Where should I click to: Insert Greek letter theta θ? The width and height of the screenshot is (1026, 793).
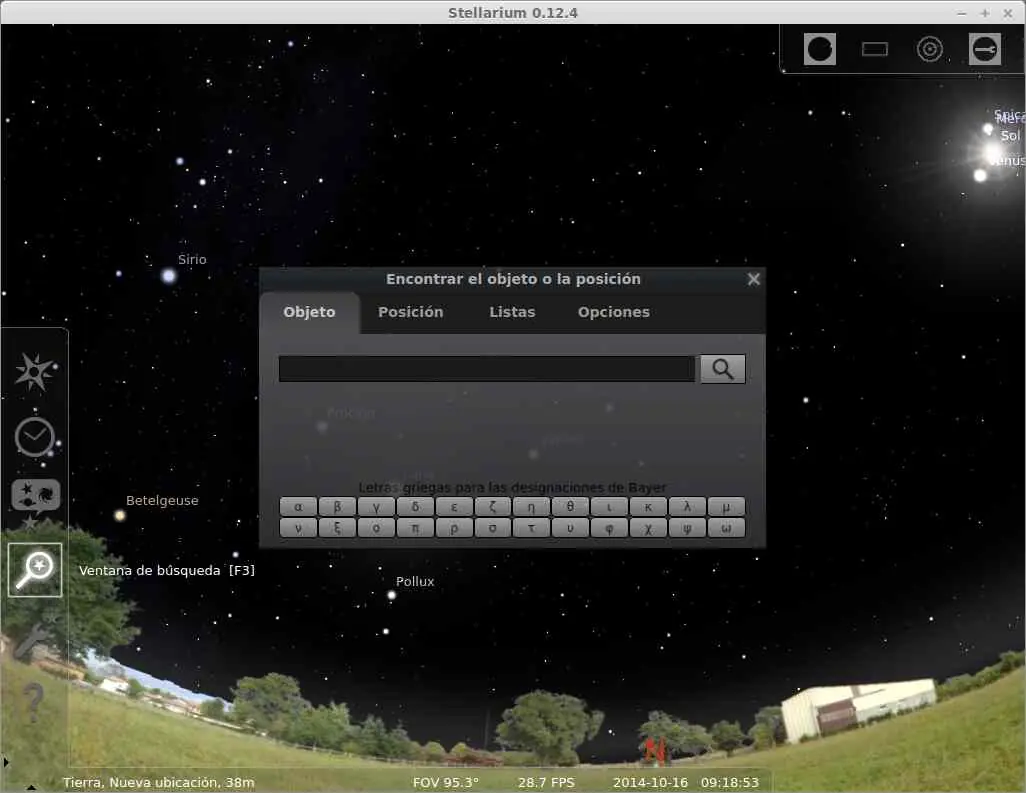pos(571,506)
